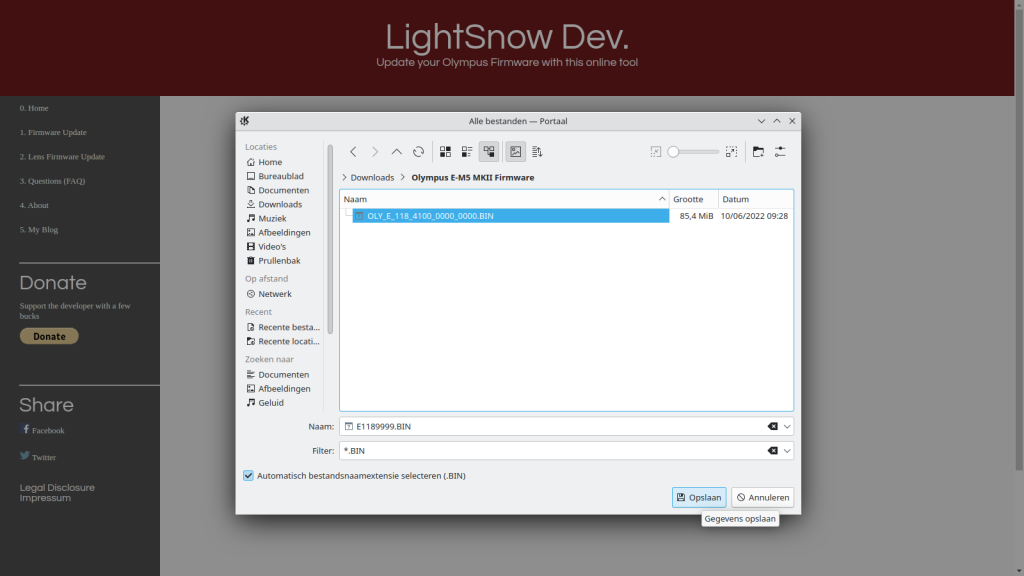Click the Opslaan save button
Viewport: 1024px width, 576px height.
pyautogui.click(x=699, y=498)
